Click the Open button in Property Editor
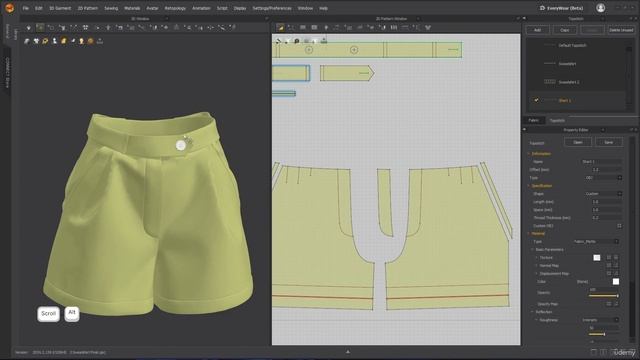This screenshot has width=640, height=360. click(x=578, y=142)
